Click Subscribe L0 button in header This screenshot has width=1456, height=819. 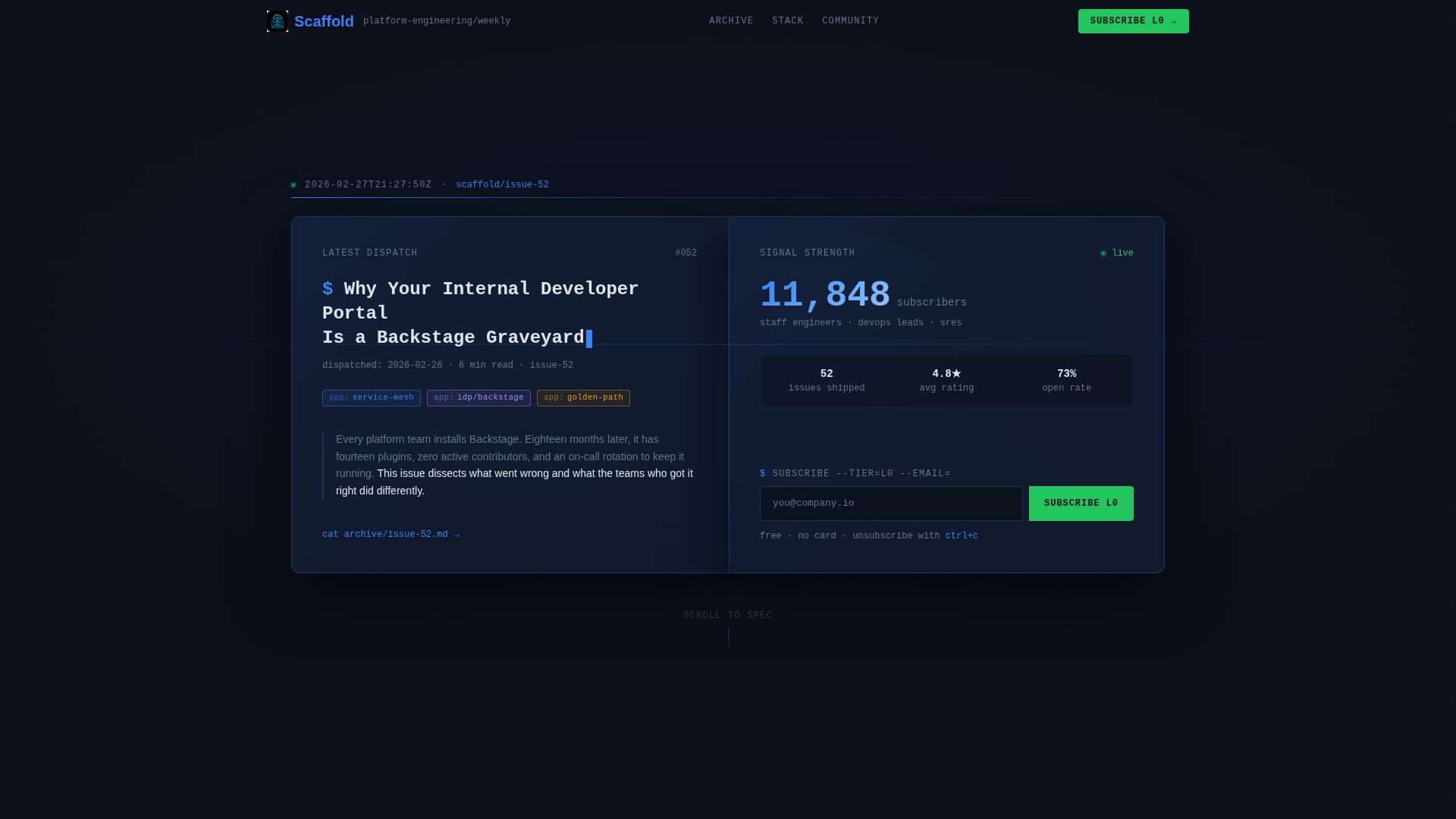[x=1133, y=21]
